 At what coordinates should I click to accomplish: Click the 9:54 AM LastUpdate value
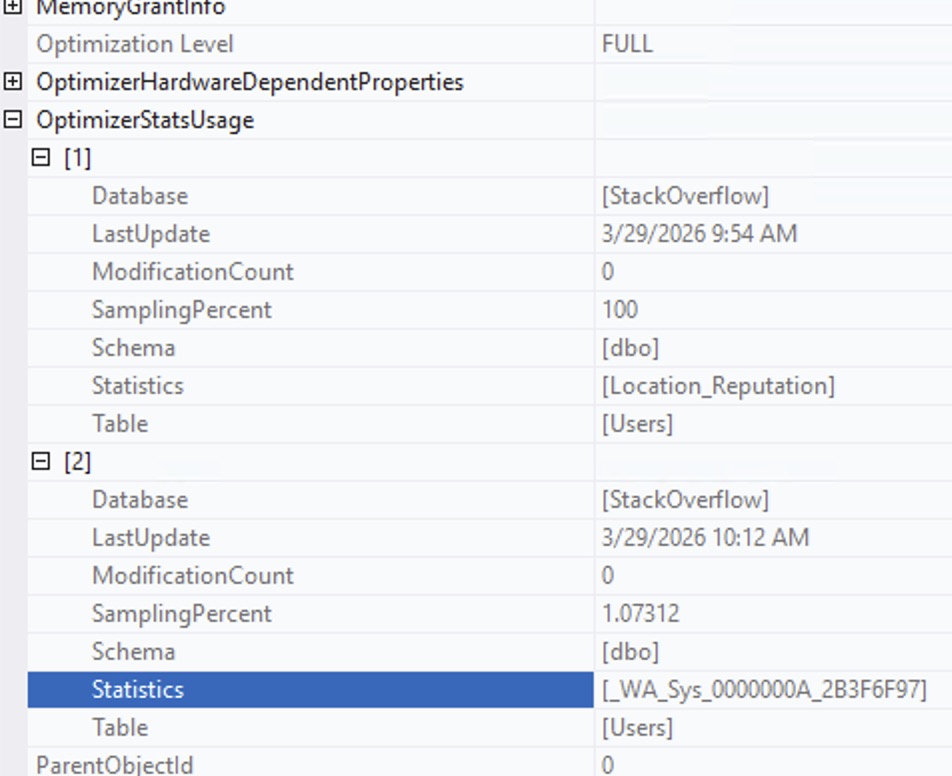click(699, 234)
